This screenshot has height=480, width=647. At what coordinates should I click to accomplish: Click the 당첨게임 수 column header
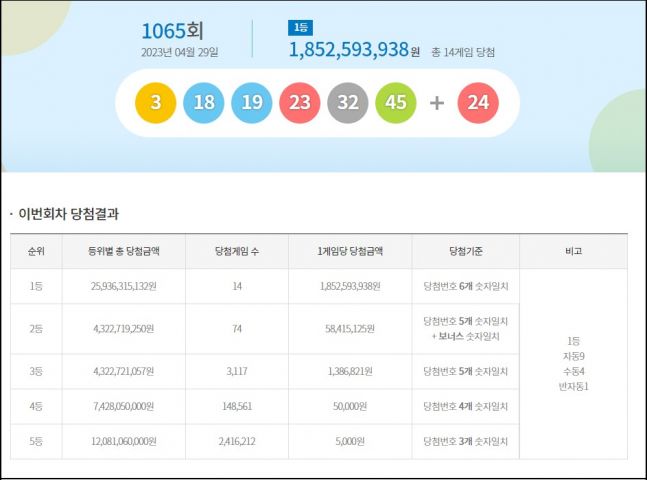pyautogui.click(x=238, y=251)
